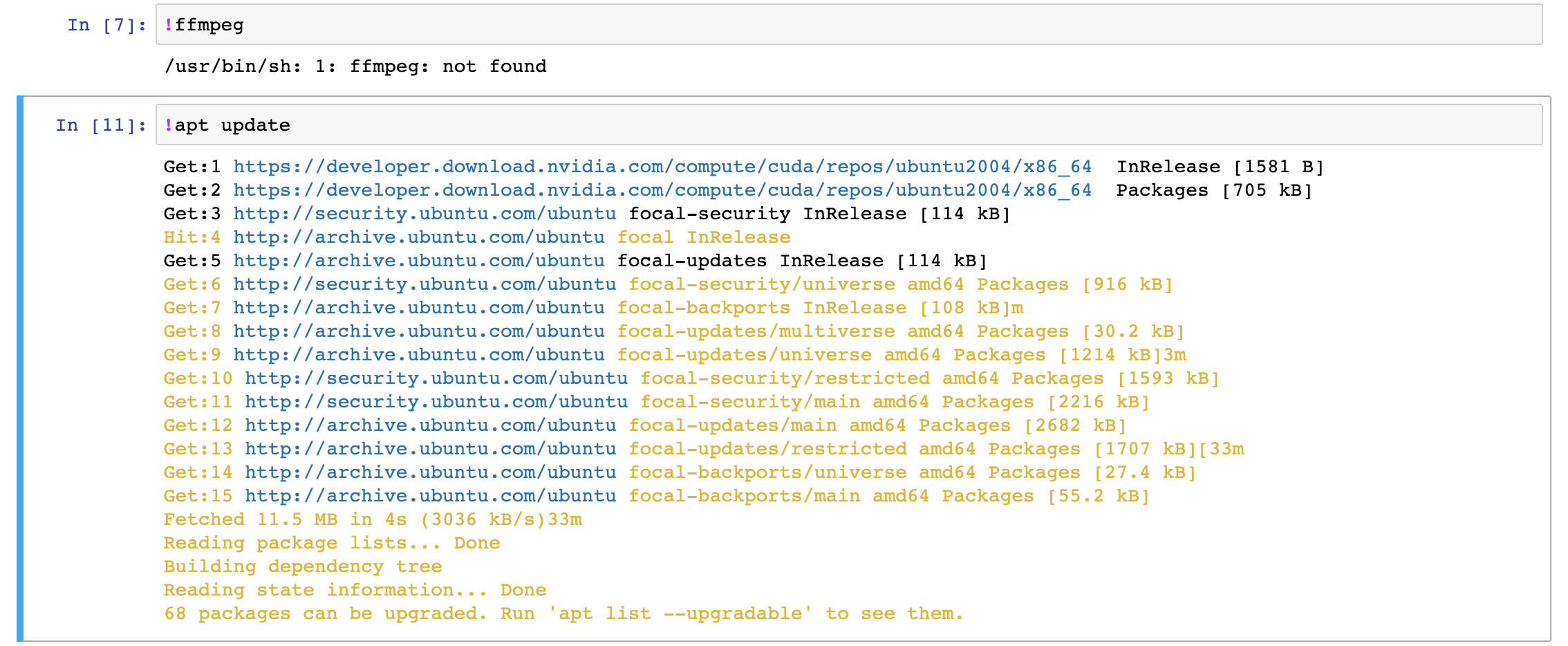Click the 'ffmpeg: not found' output text

(x=448, y=66)
